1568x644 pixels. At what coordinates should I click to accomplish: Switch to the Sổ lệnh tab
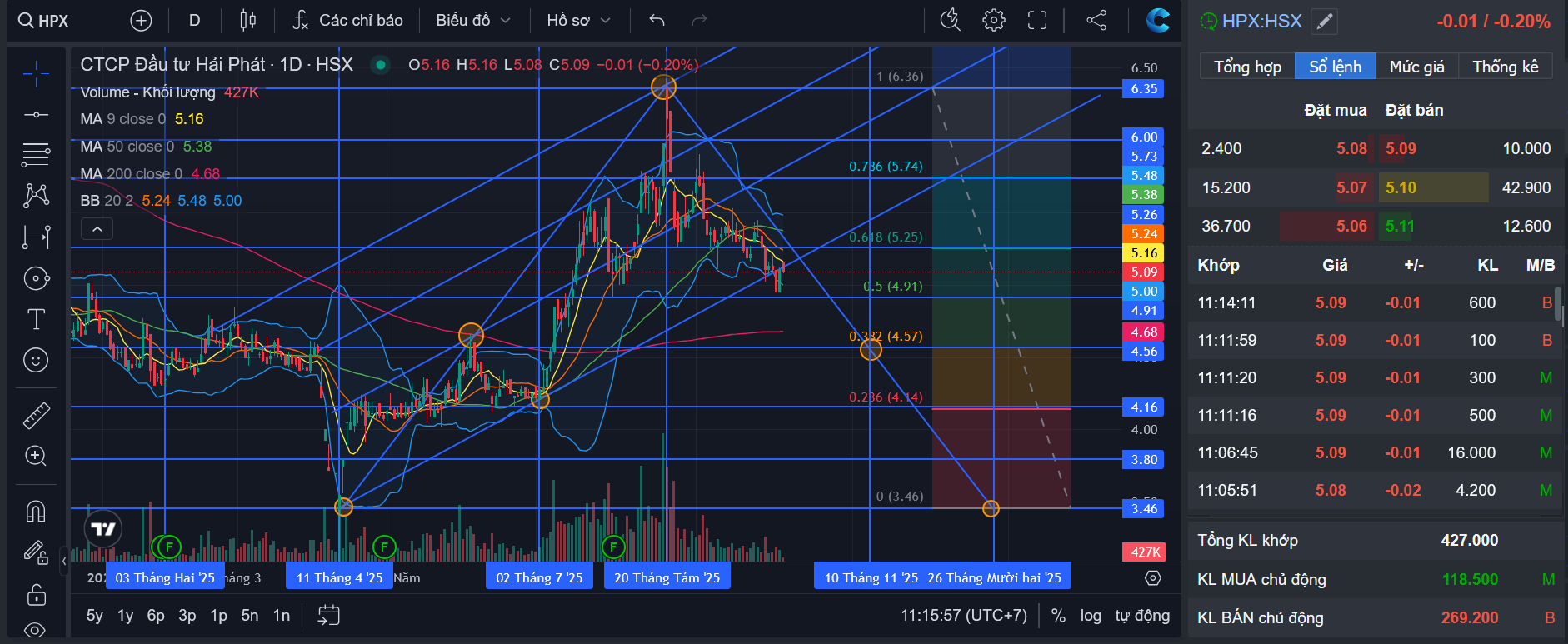coord(1335,67)
